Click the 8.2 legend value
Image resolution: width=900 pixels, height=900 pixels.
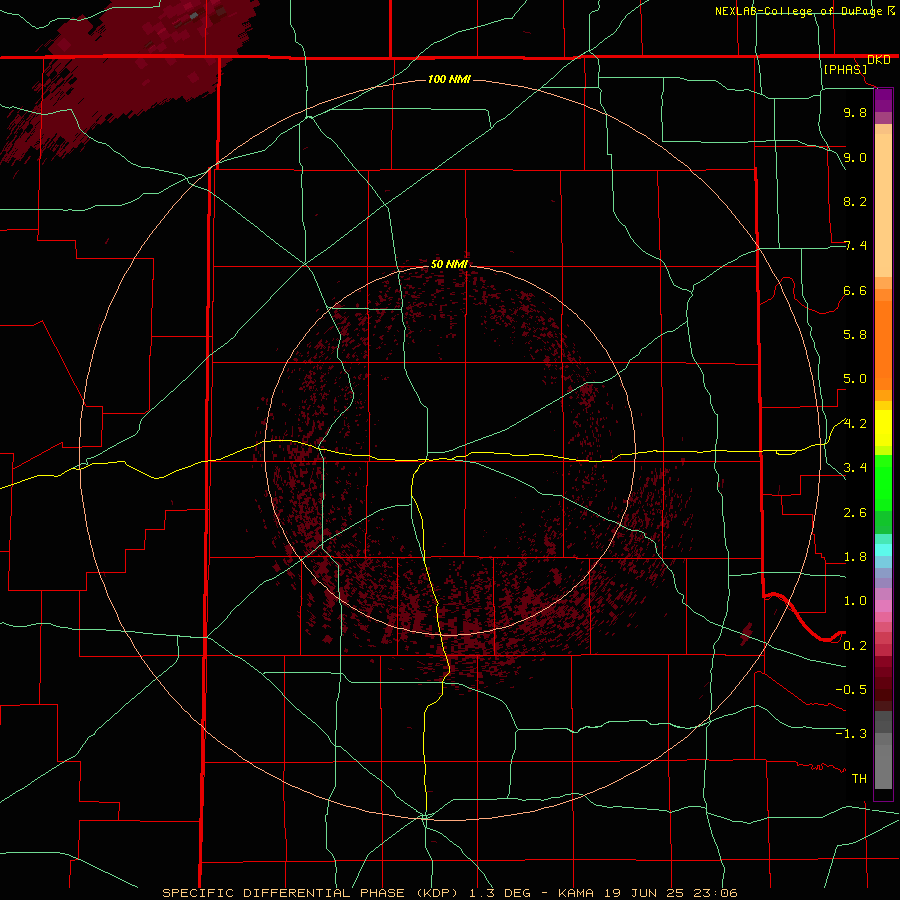tap(855, 201)
